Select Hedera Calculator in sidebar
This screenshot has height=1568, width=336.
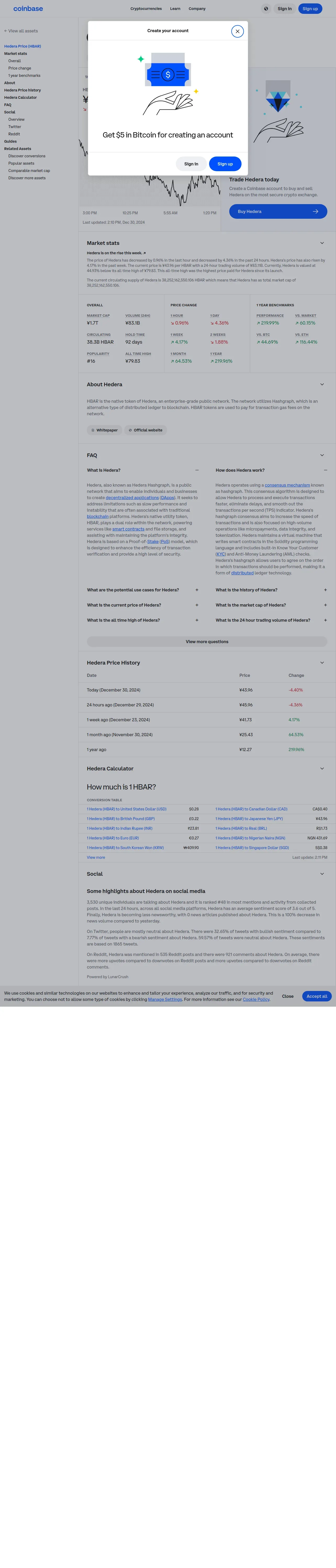20,97
